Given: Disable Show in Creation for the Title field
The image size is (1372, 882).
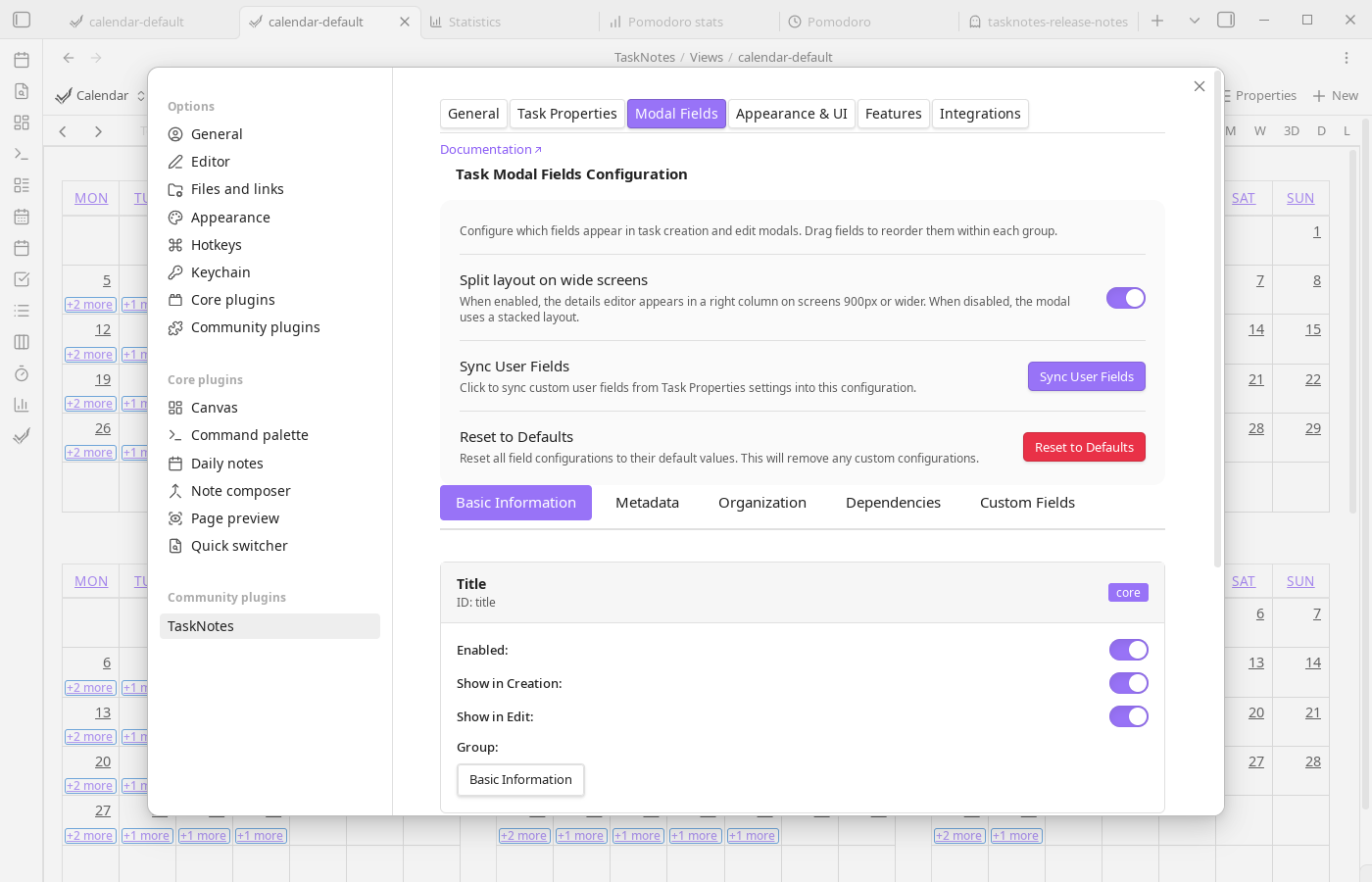Looking at the screenshot, I should click(x=1128, y=683).
